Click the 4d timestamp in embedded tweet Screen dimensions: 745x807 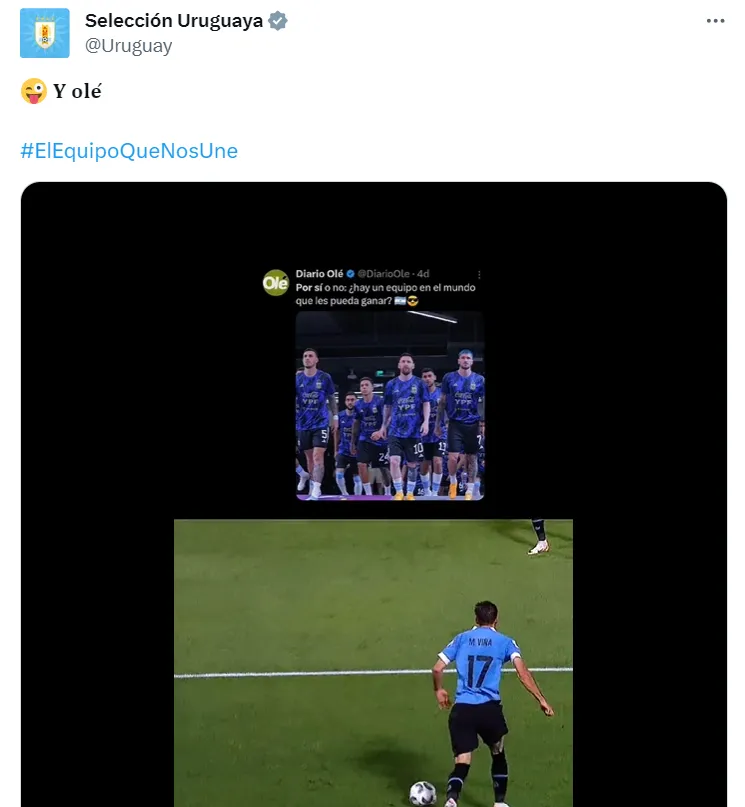tap(423, 273)
